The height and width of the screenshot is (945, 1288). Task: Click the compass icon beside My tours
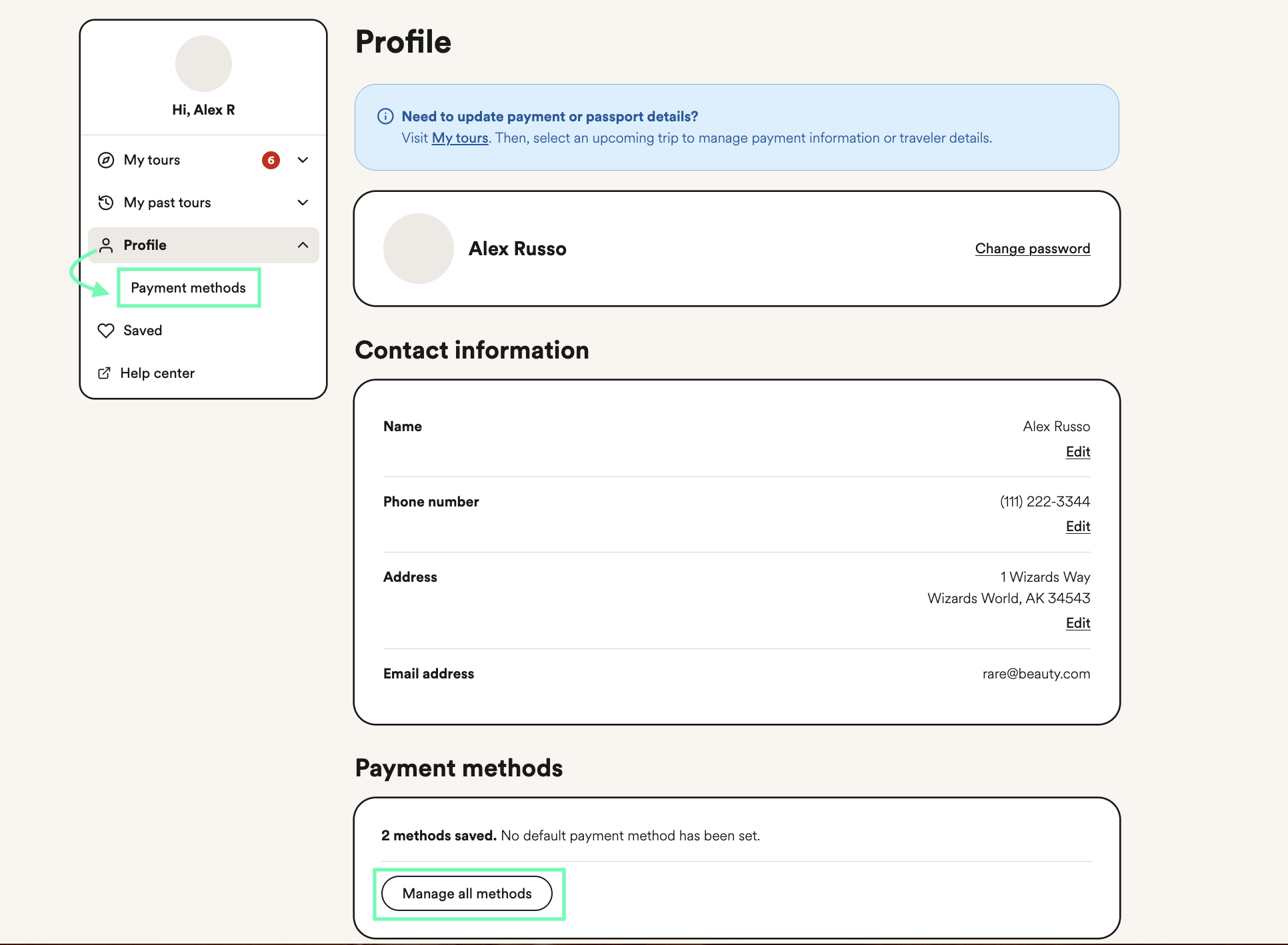tap(106, 160)
